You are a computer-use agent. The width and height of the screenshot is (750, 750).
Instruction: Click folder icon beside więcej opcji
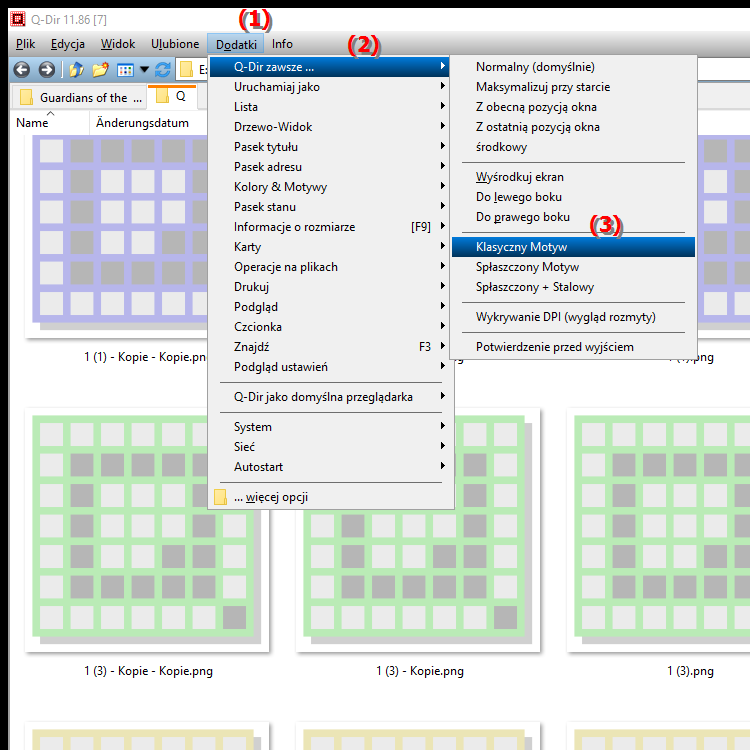(220, 497)
